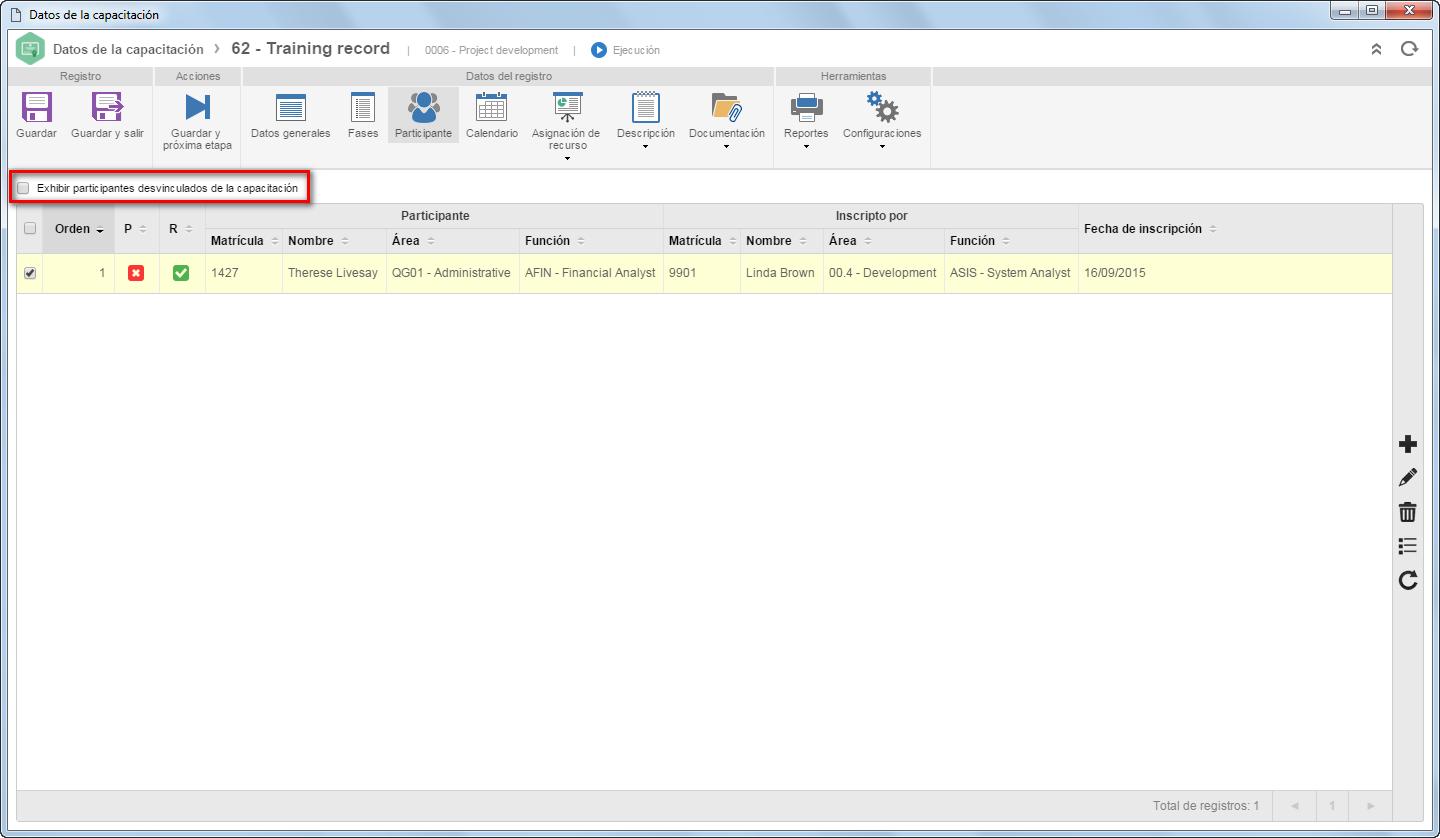This screenshot has width=1440, height=838.
Task: Click the Guardar y salir icon
Action: tap(107, 107)
